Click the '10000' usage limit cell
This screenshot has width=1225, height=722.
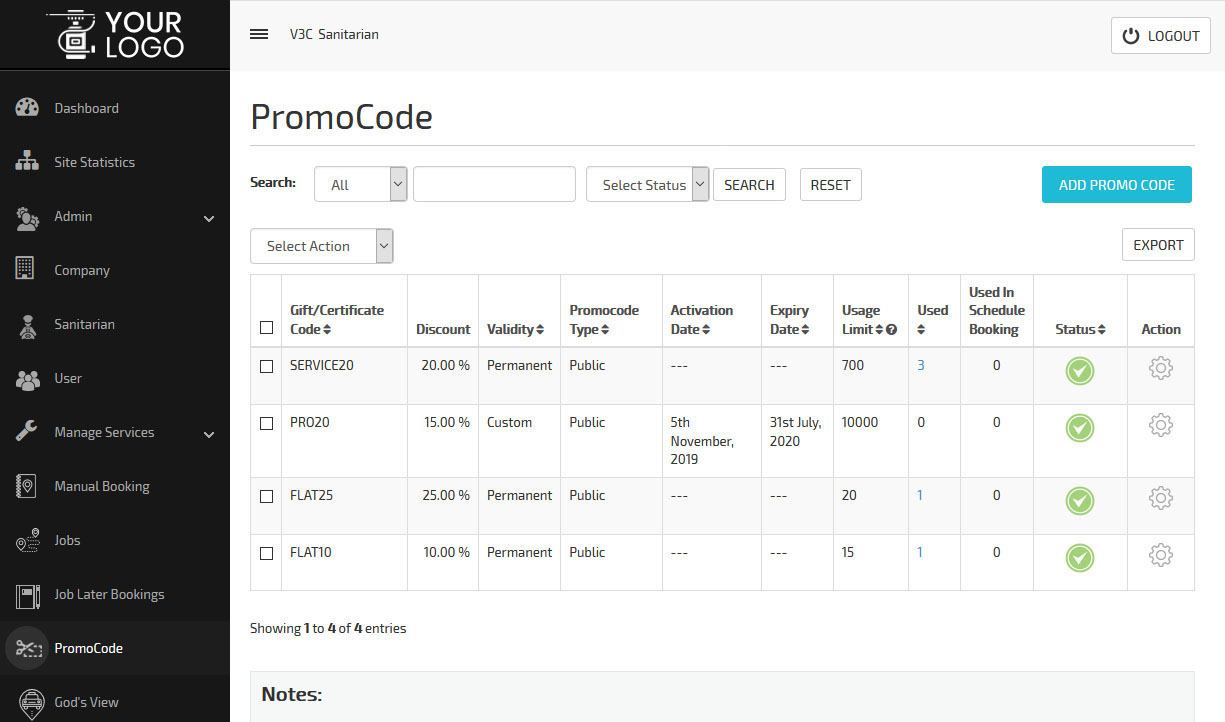(860, 423)
